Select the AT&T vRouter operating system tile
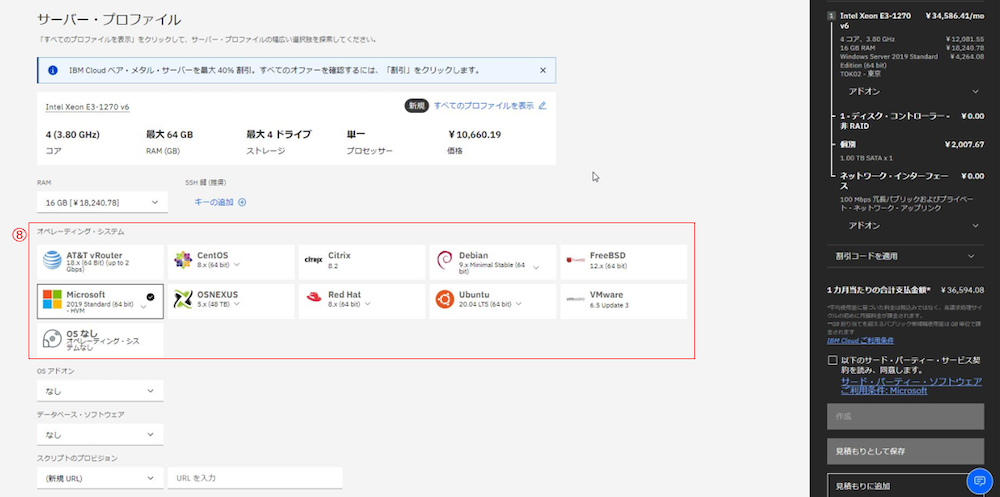Screen dimensions: 1000x497 [x=99, y=261]
